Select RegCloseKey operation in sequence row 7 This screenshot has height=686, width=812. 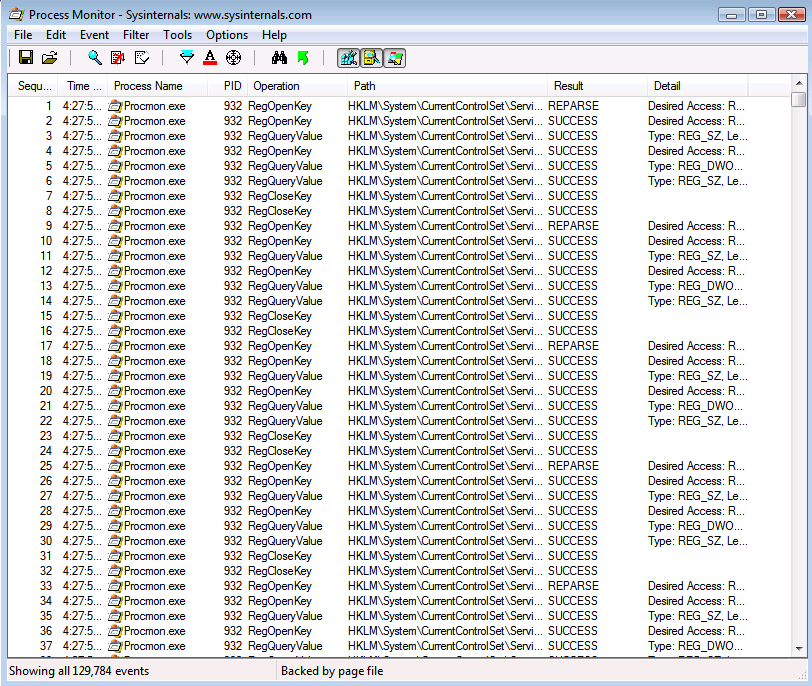[280, 196]
